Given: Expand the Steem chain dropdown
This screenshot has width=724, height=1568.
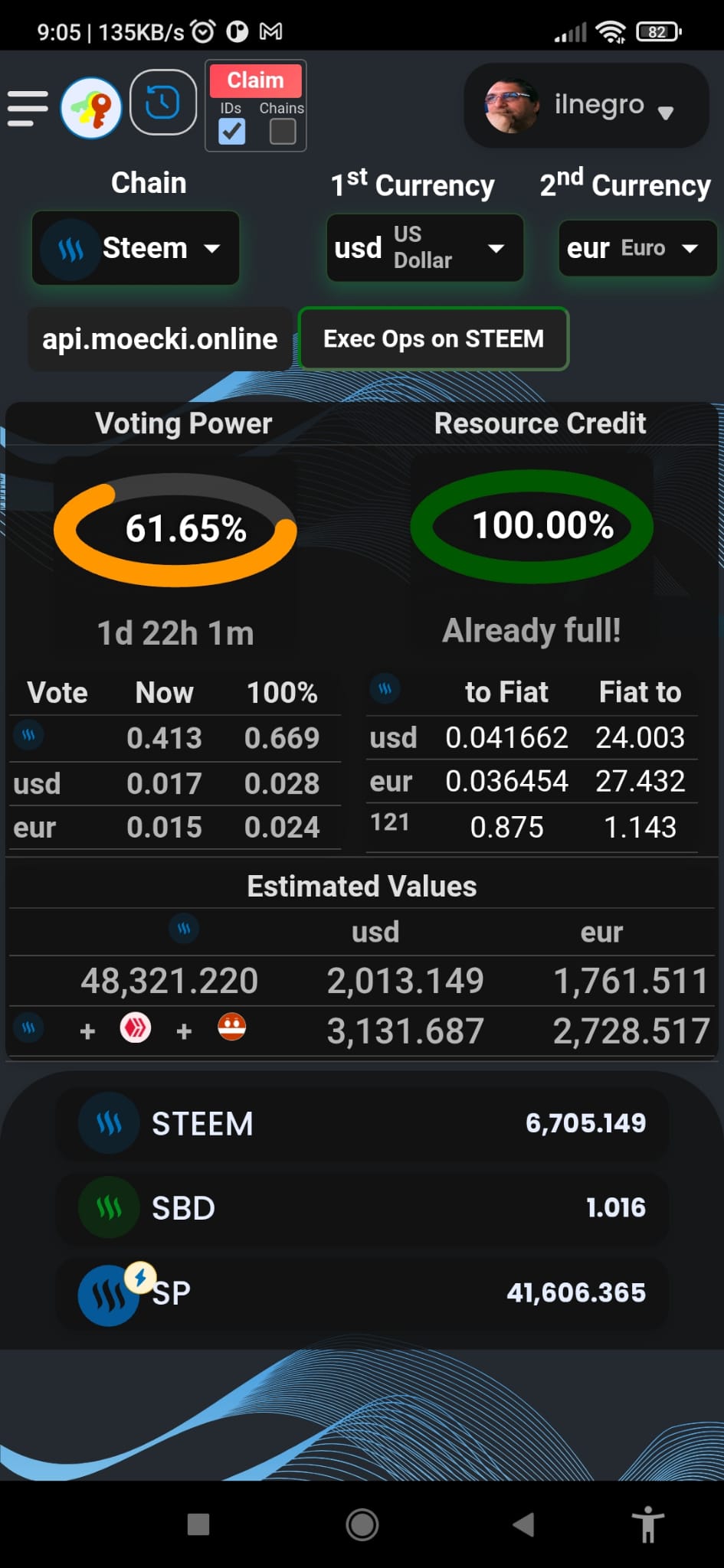Looking at the screenshot, I should pyautogui.click(x=136, y=248).
